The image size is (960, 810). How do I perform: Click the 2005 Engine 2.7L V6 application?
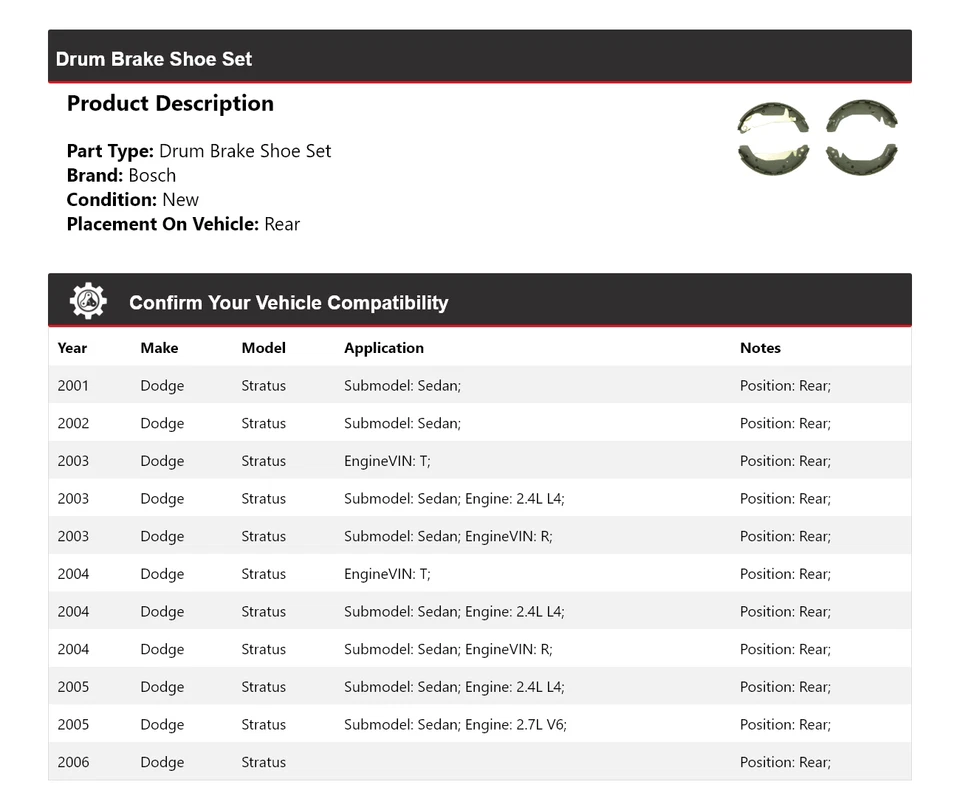pos(455,725)
